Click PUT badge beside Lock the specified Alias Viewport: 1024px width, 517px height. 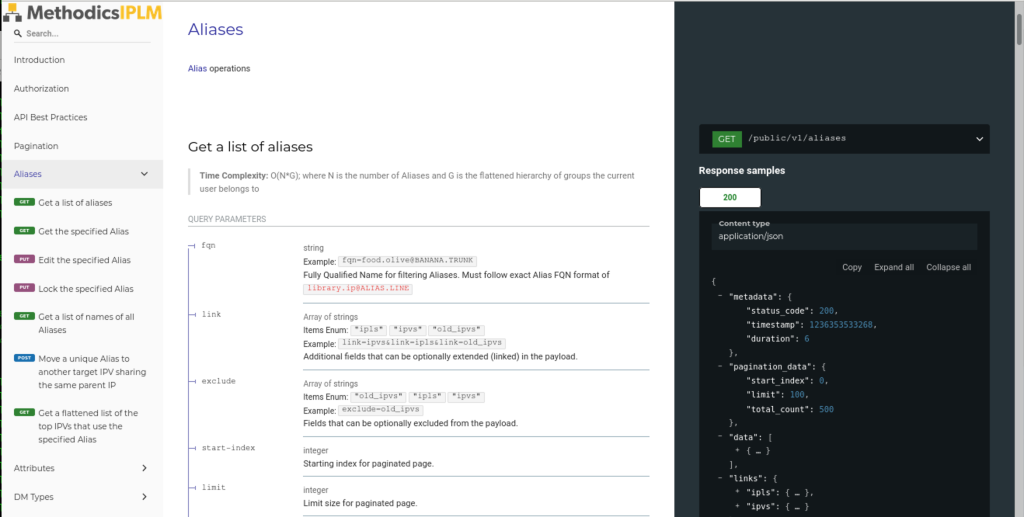click(24, 288)
